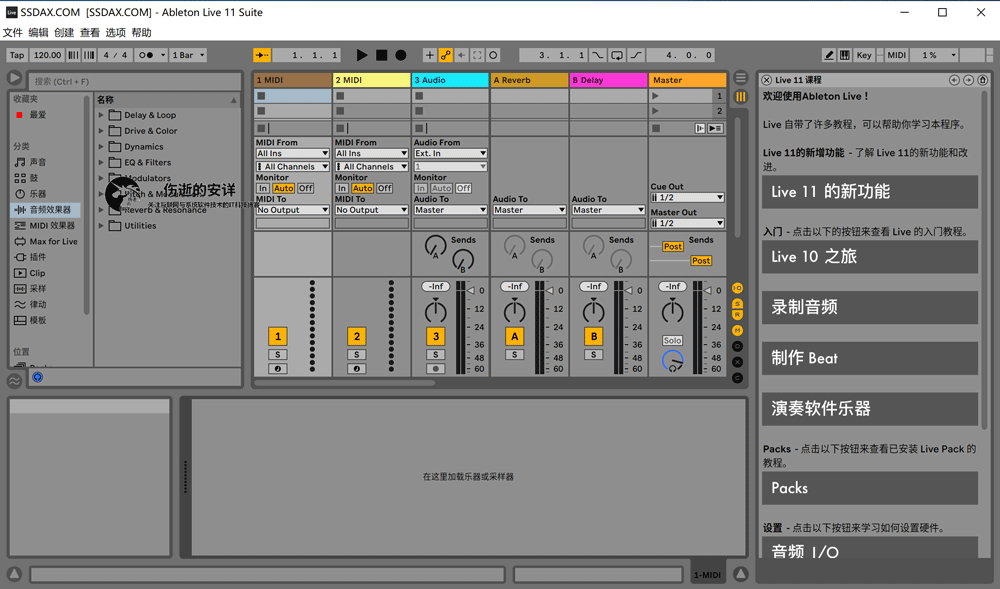Image resolution: width=1000 pixels, height=589 pixels.
Task: Open the 制作 Beat lesson
Action: (x=870, y=358)
